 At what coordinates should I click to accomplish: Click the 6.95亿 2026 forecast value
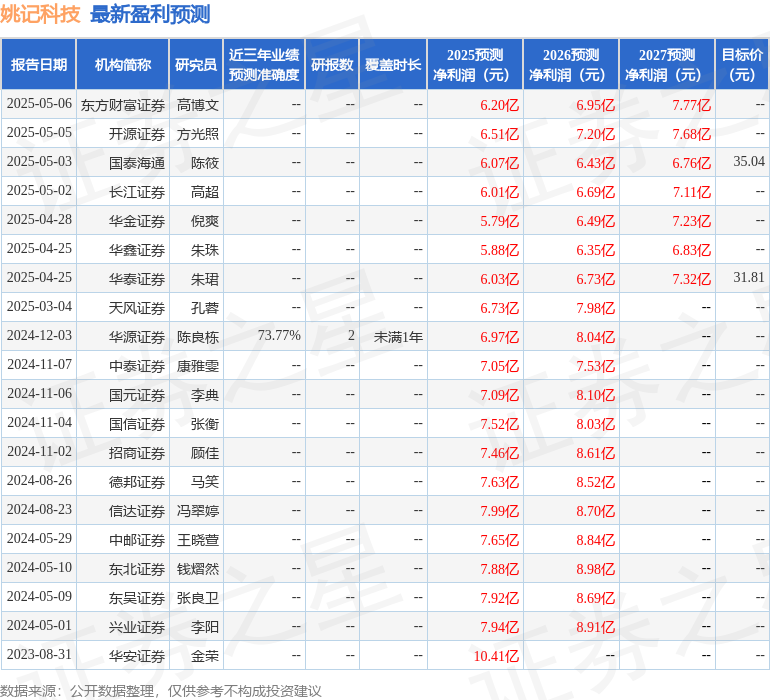[596, 105]
